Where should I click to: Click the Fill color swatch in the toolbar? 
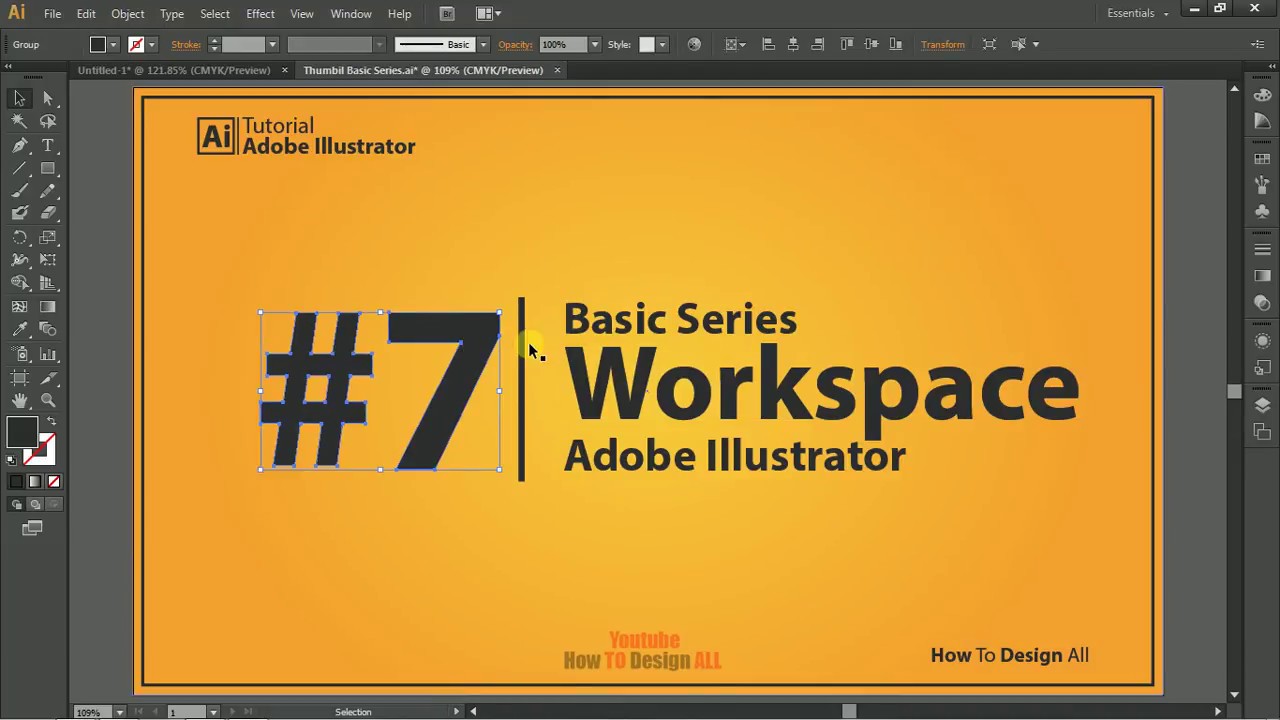(x=23, y=432)
